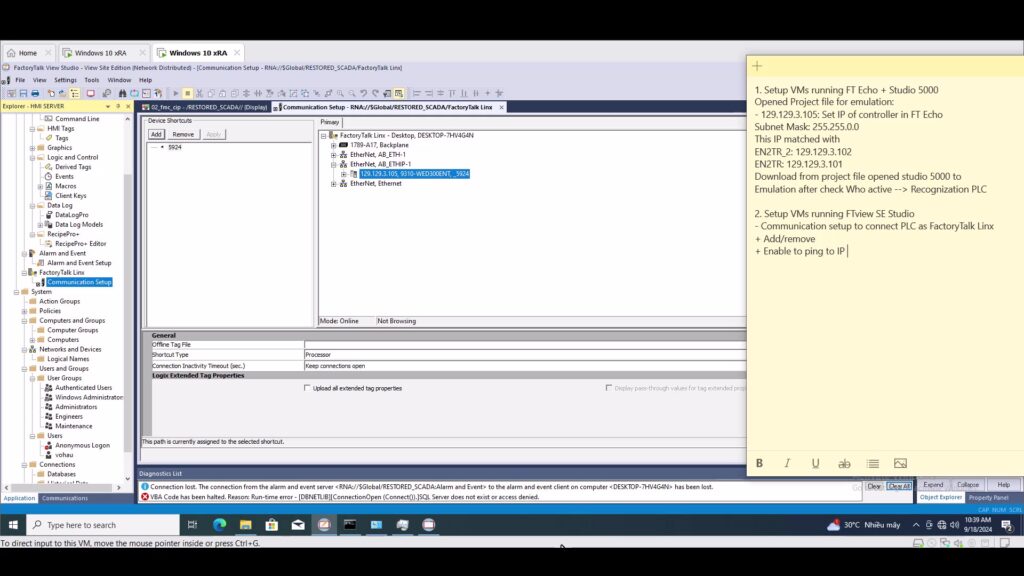Open Microsoft Edge from the taskbar

pyautogui.click(x=219, y=524)
